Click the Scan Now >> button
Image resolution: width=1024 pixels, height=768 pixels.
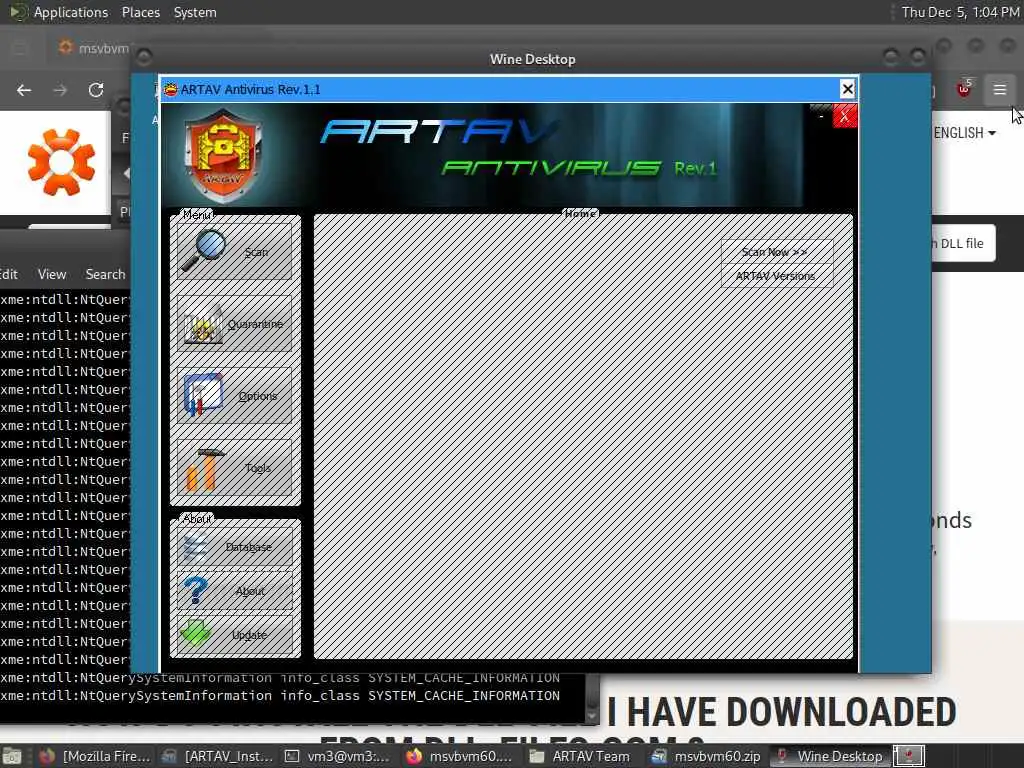click(x=776, y=251)
